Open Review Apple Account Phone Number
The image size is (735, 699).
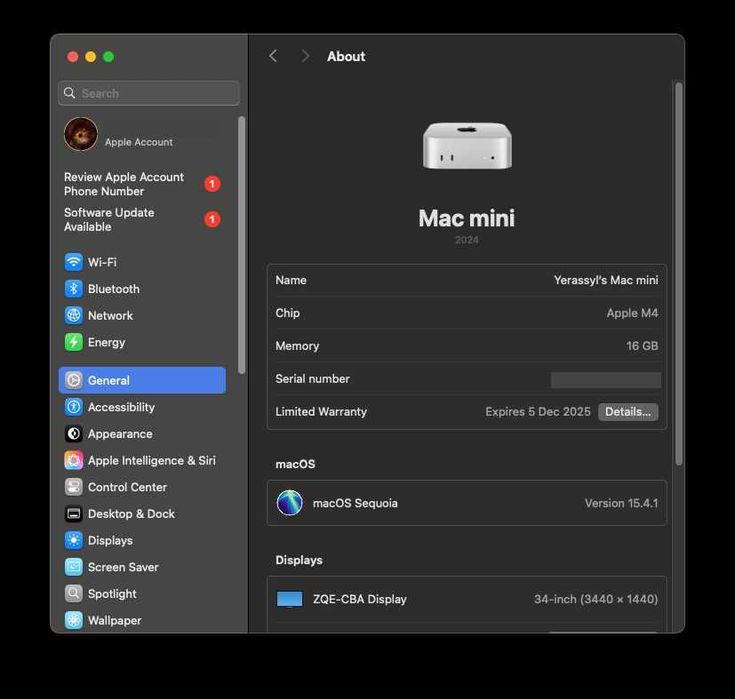click(124, 184)
